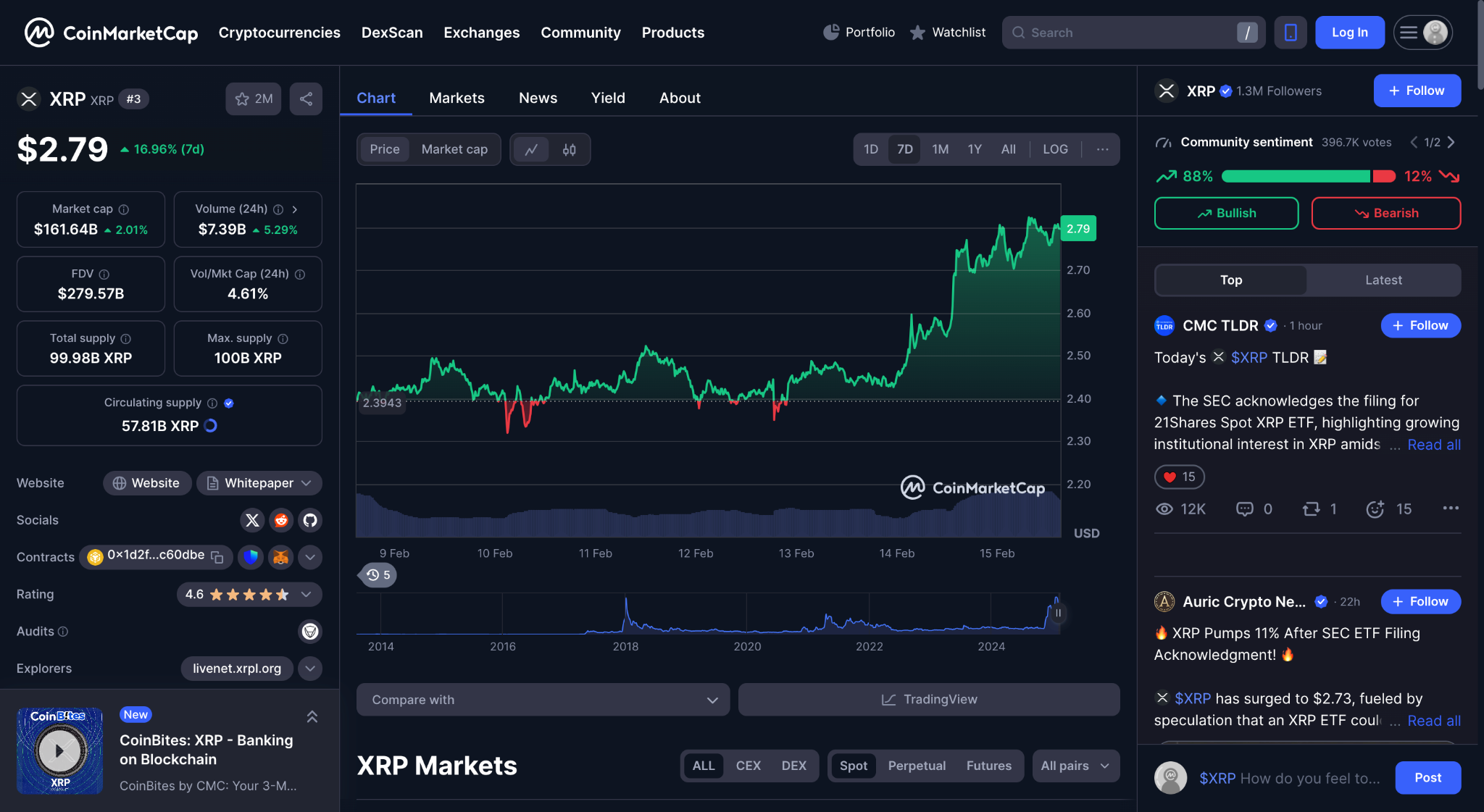
Task: Click the chart timeline pause handle
Action: tap(1058, 614)
